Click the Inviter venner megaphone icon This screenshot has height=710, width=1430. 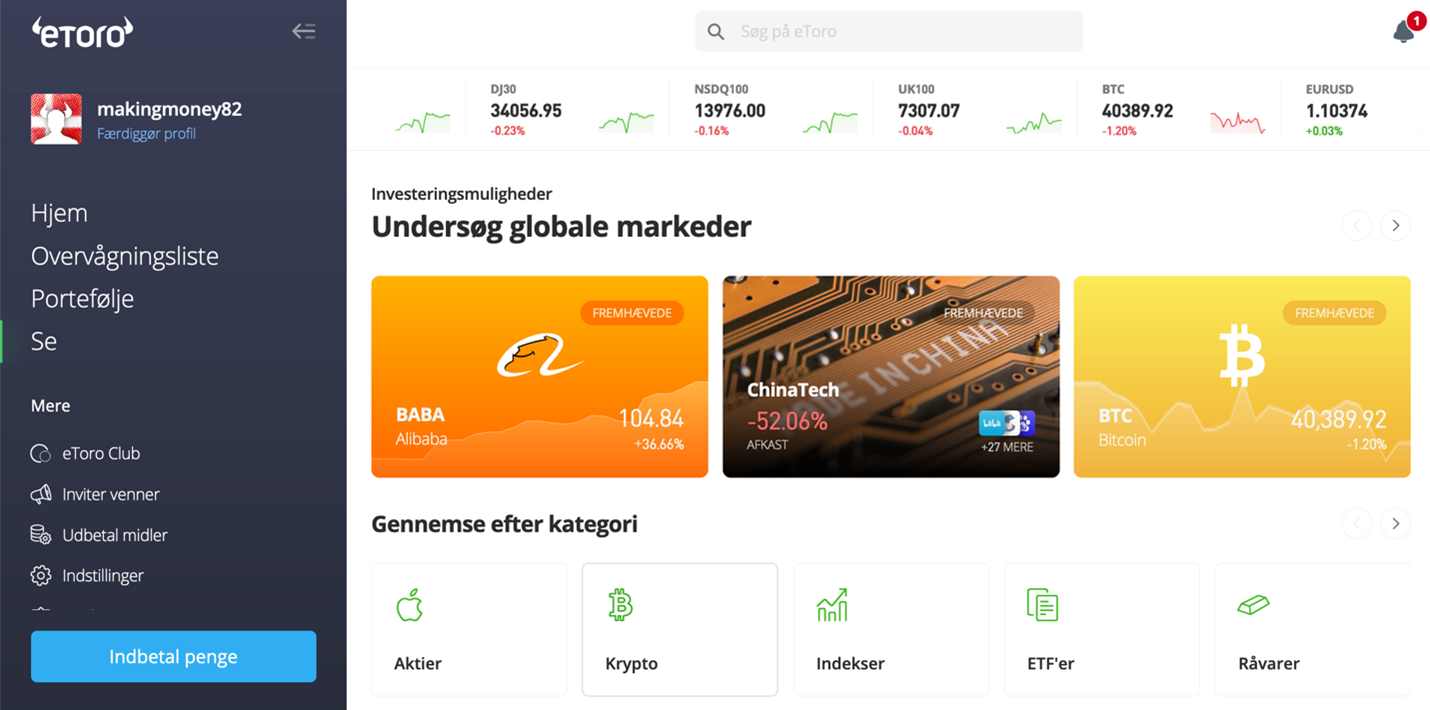pos(41,494)
